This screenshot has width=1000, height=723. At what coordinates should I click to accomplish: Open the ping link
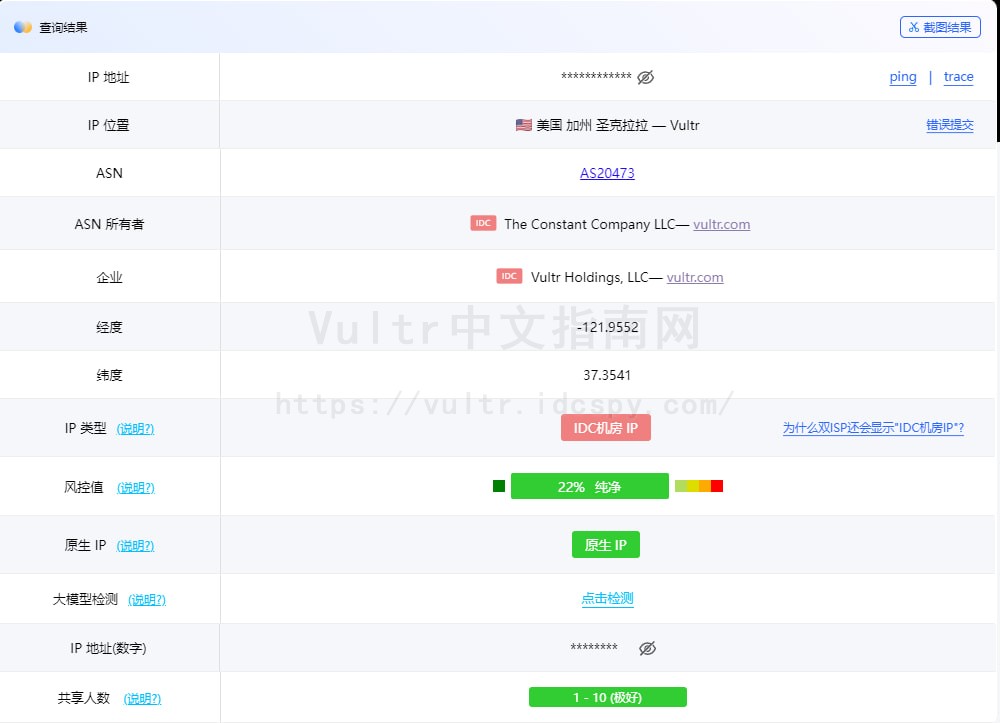coord(903,77)
